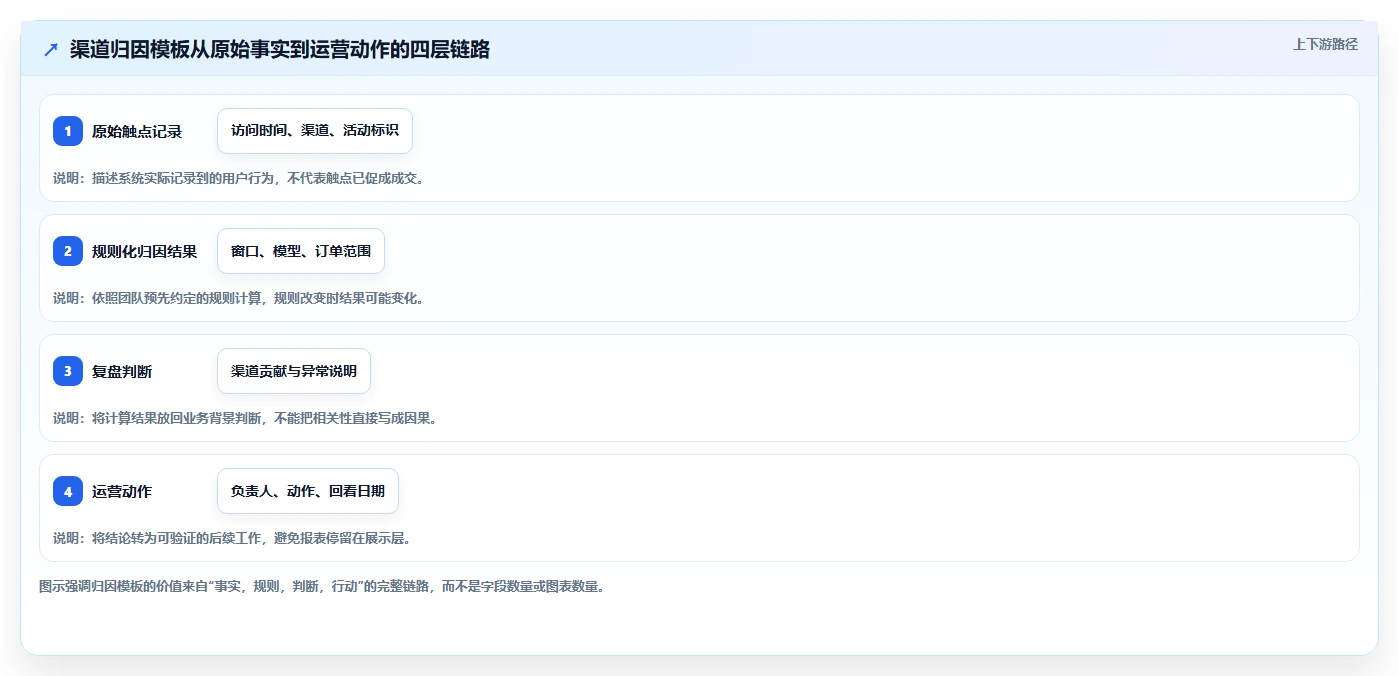
Task: Click the note about 将结论转为可验证的后续工作
Action: [232, 538]
